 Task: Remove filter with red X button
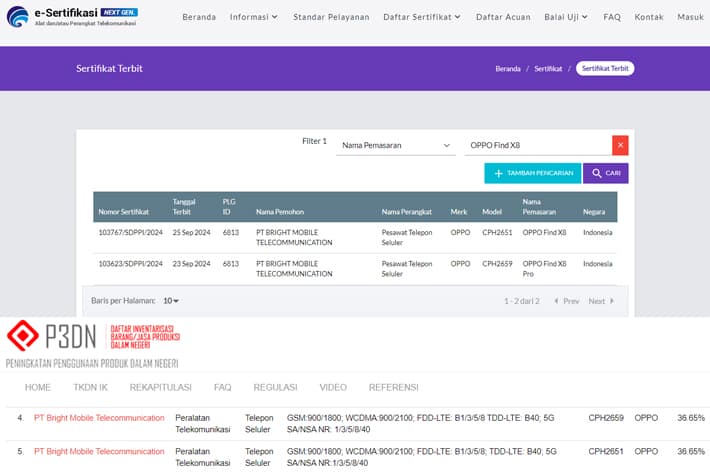(x=620, y=145)
